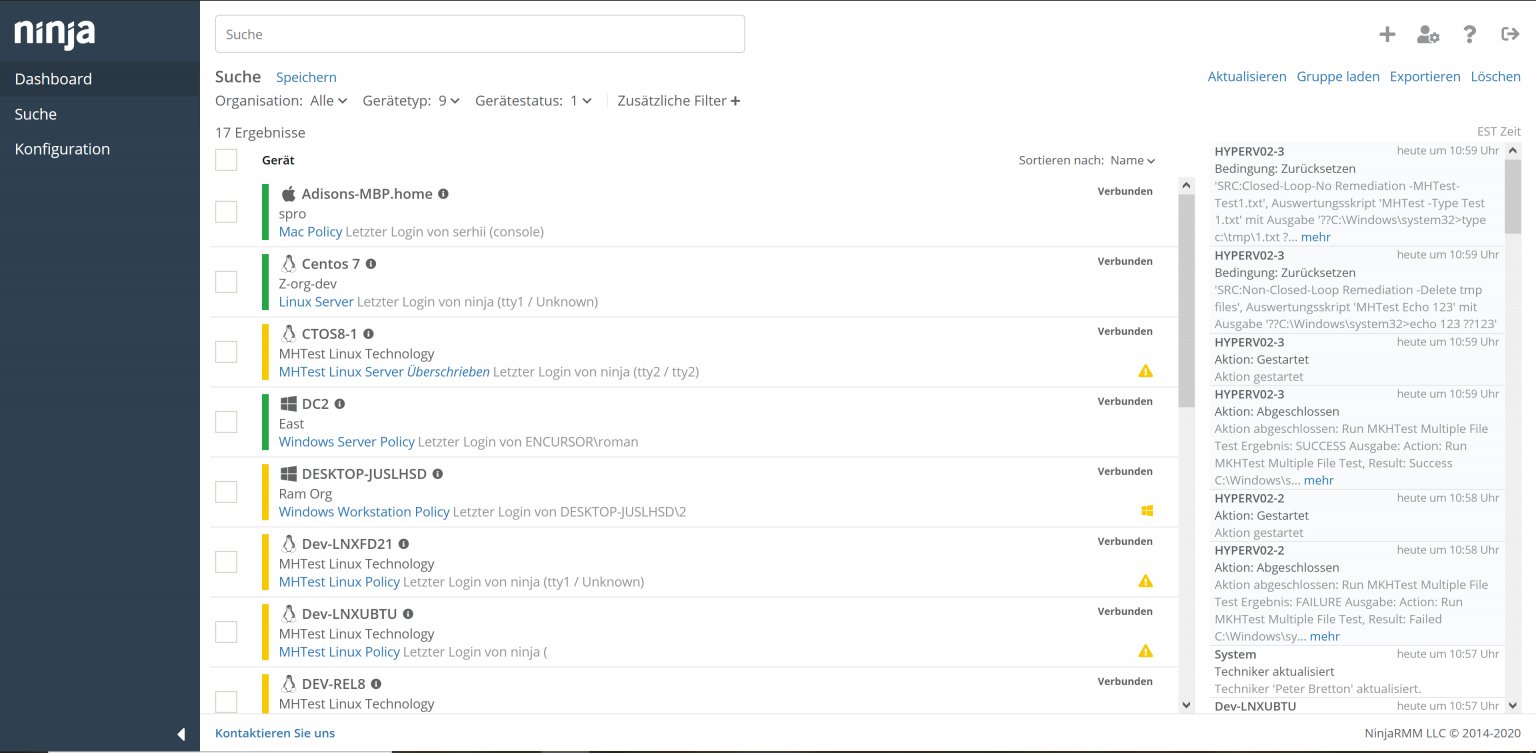
Task: Collapse the sidebar with the arrow icon
Action: point(181,734)
